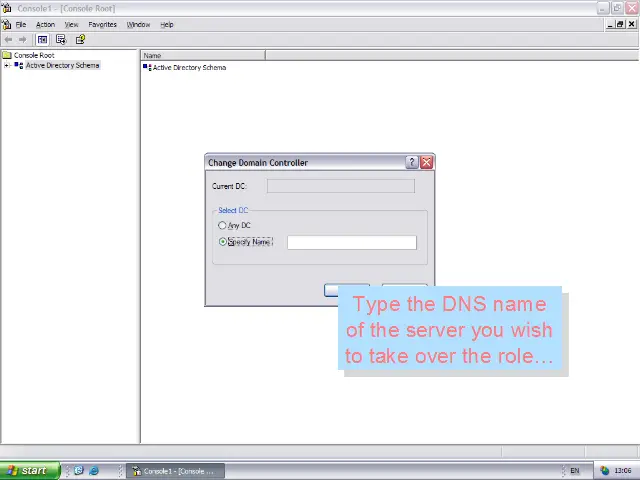Open the Favorites menu

tap(102, 24)
